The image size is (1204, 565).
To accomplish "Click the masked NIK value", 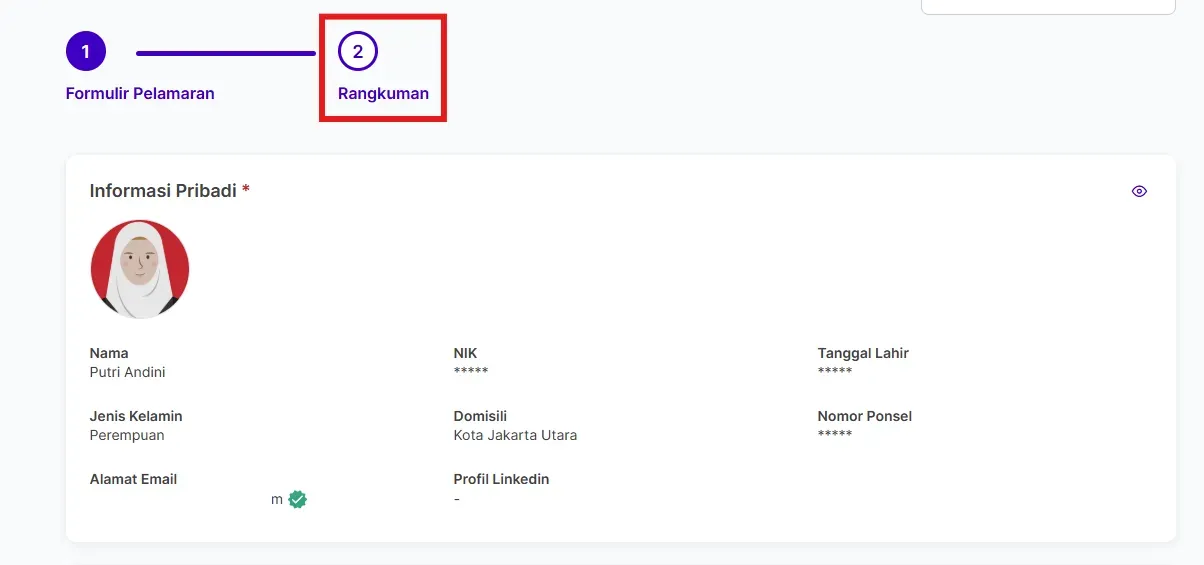I will (471, 372).
